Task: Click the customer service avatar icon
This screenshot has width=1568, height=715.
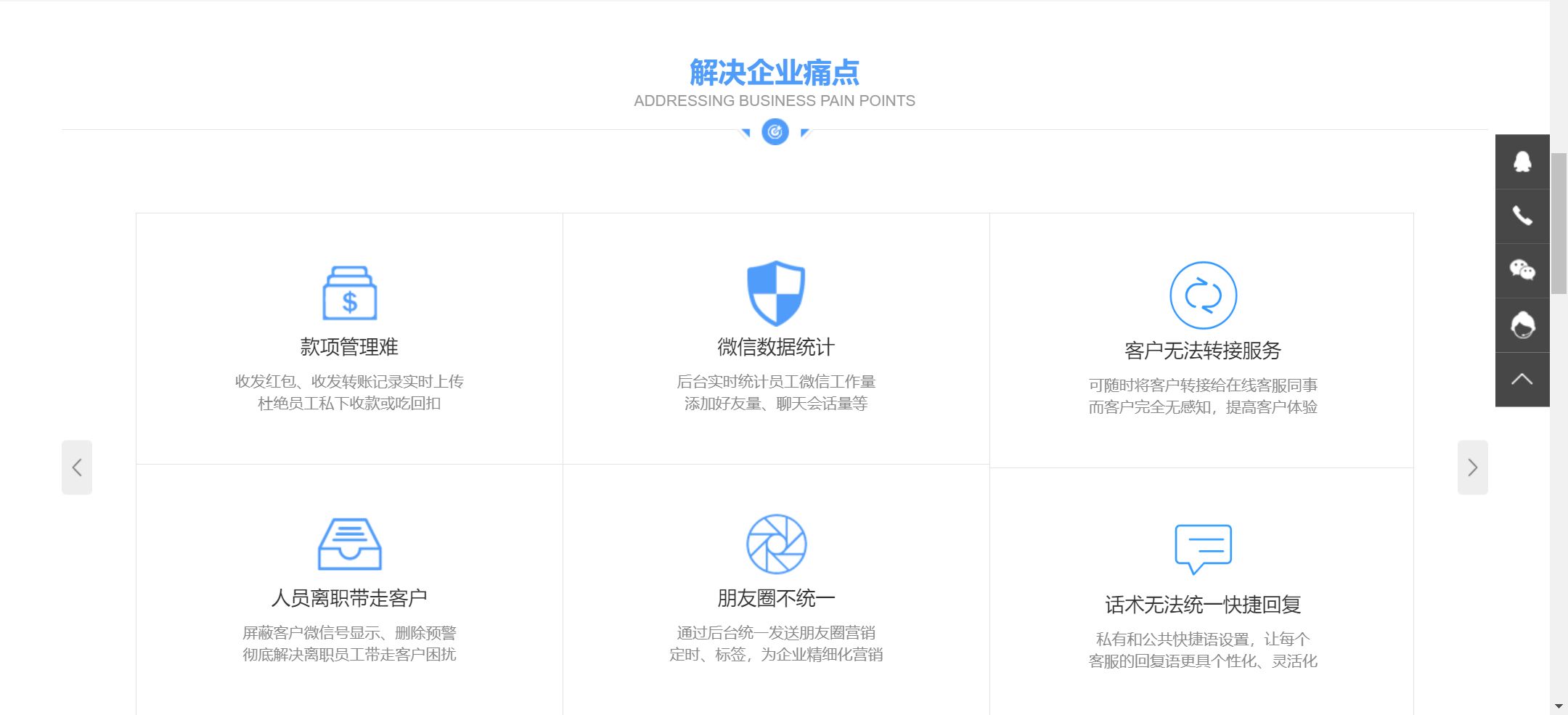Action: [x=1522, y=324]
